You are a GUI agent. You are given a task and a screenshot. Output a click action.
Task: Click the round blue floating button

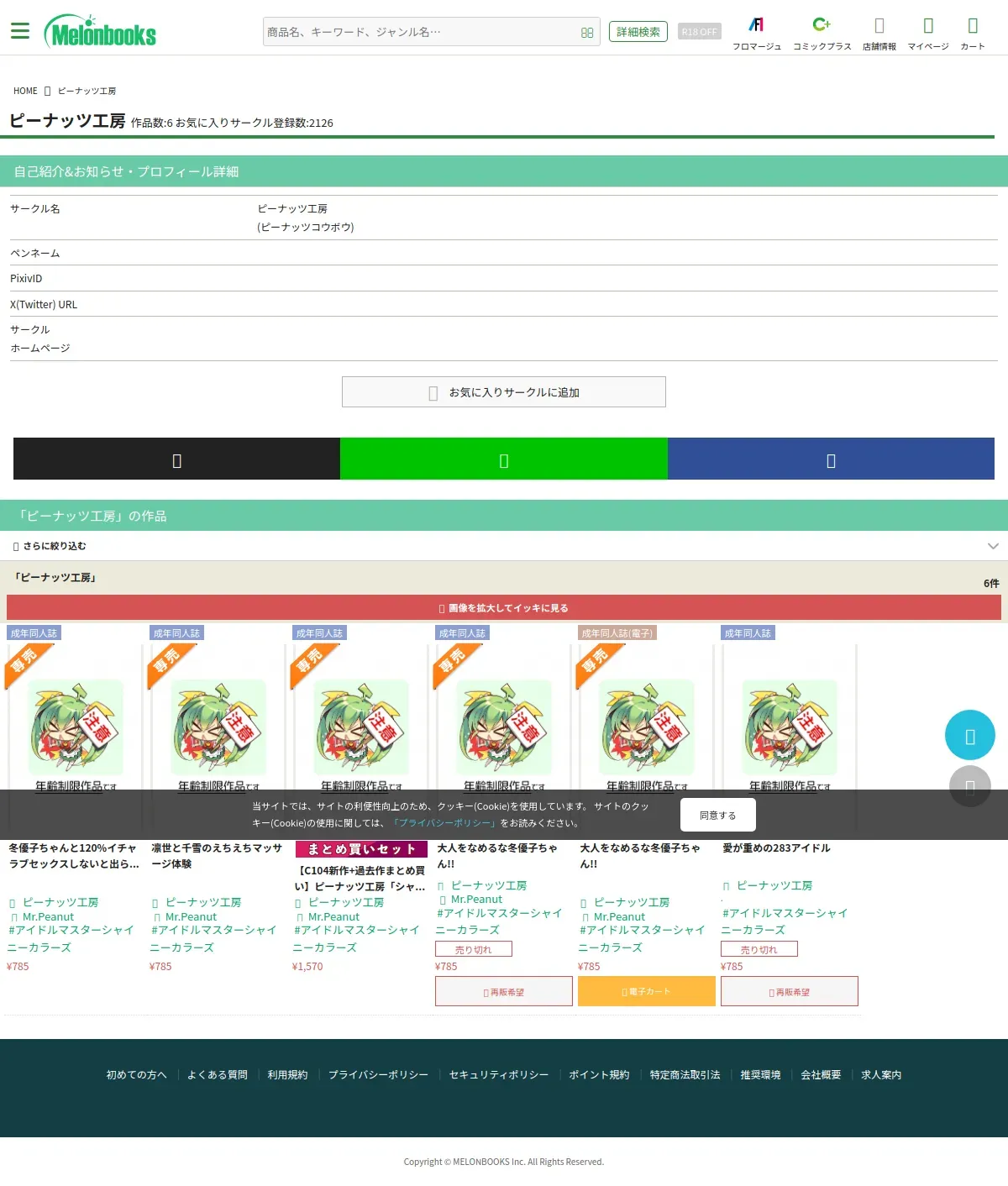pyautogui.click(x=970, y=736)
